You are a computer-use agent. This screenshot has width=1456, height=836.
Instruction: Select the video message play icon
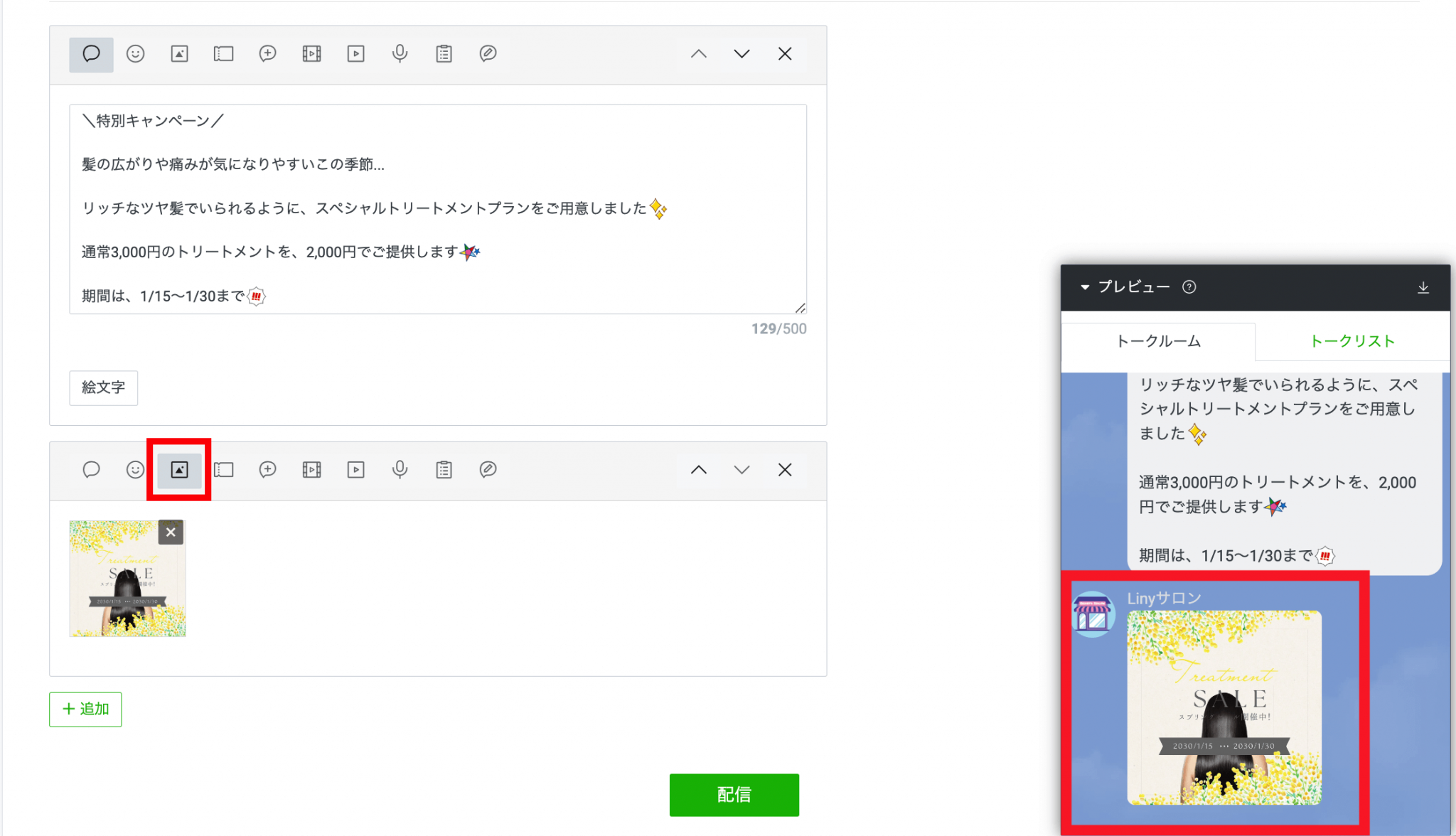coord(355,53)
